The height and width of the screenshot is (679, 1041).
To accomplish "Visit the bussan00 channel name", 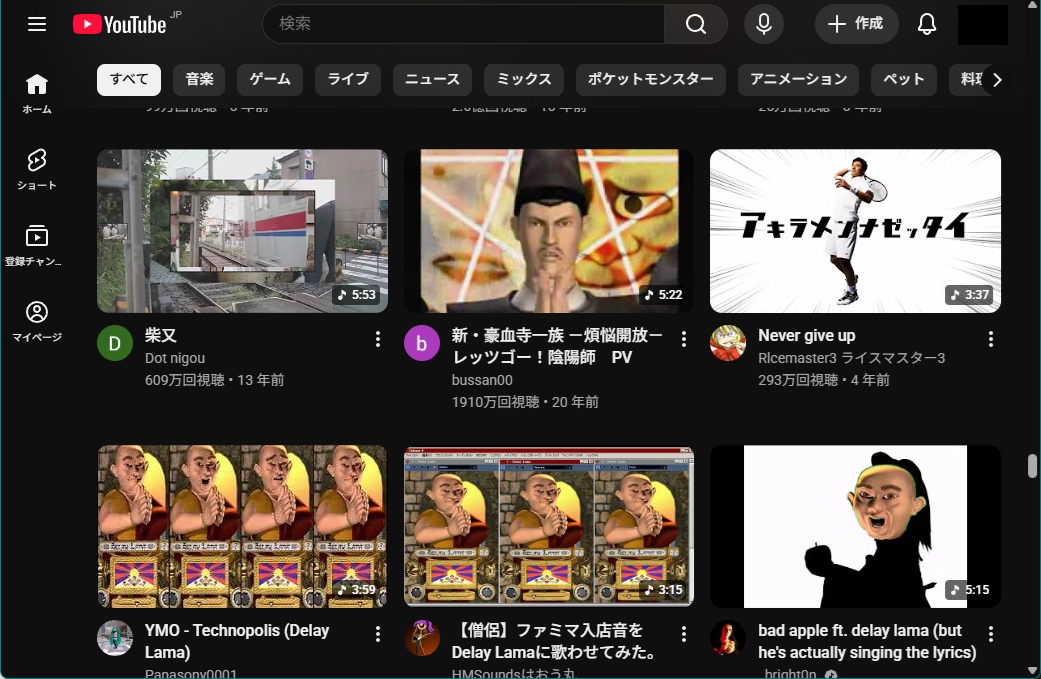I will pos(482,380).
